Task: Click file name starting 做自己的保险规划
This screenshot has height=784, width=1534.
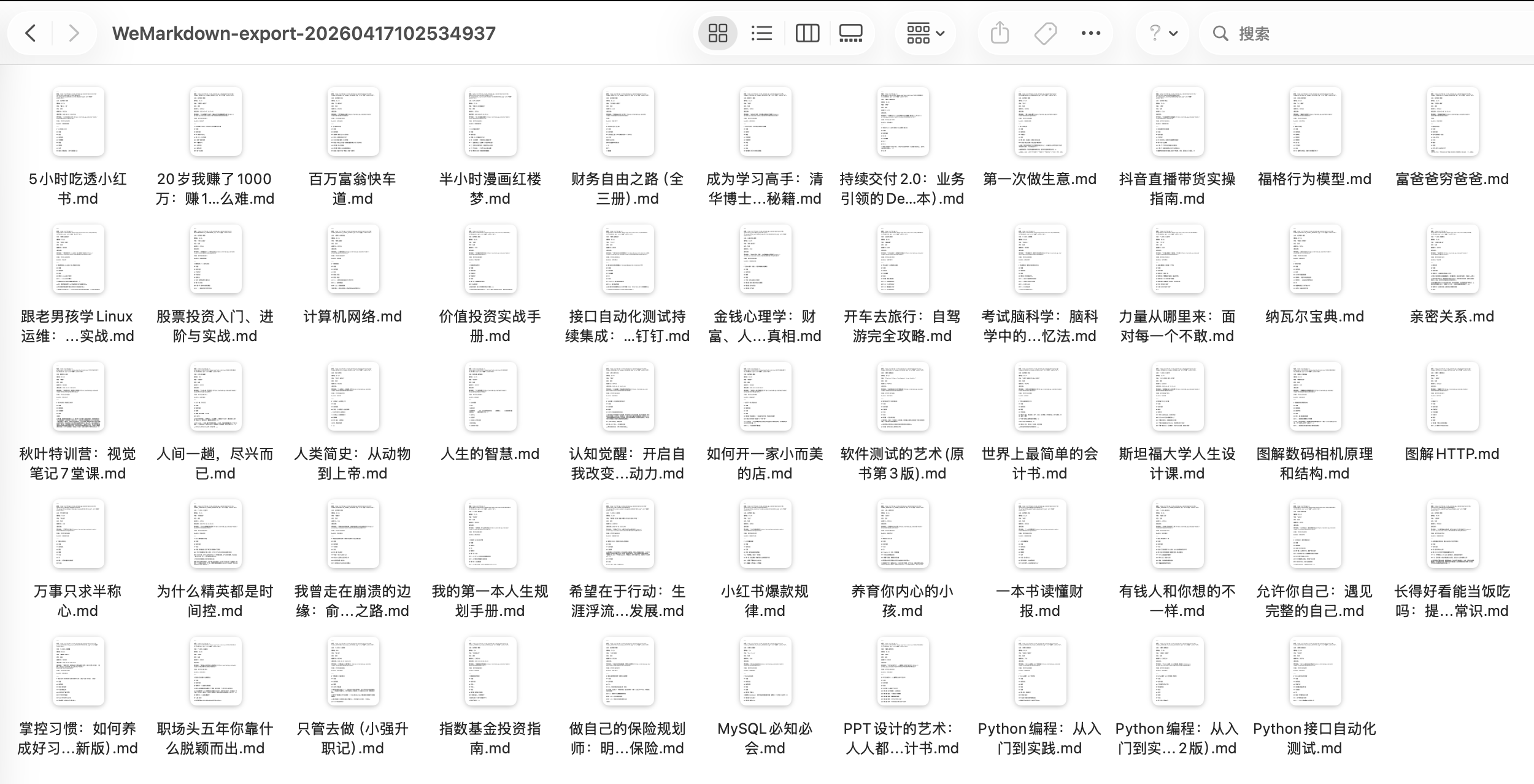Action: pyautogui.click(x=628, y=739)
